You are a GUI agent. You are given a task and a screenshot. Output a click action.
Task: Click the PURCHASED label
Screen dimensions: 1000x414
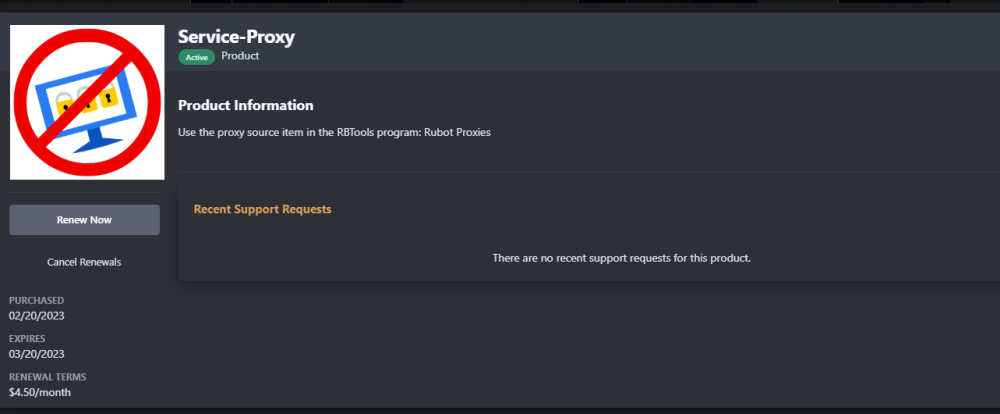pyautogui.click(x=36, y=300)
